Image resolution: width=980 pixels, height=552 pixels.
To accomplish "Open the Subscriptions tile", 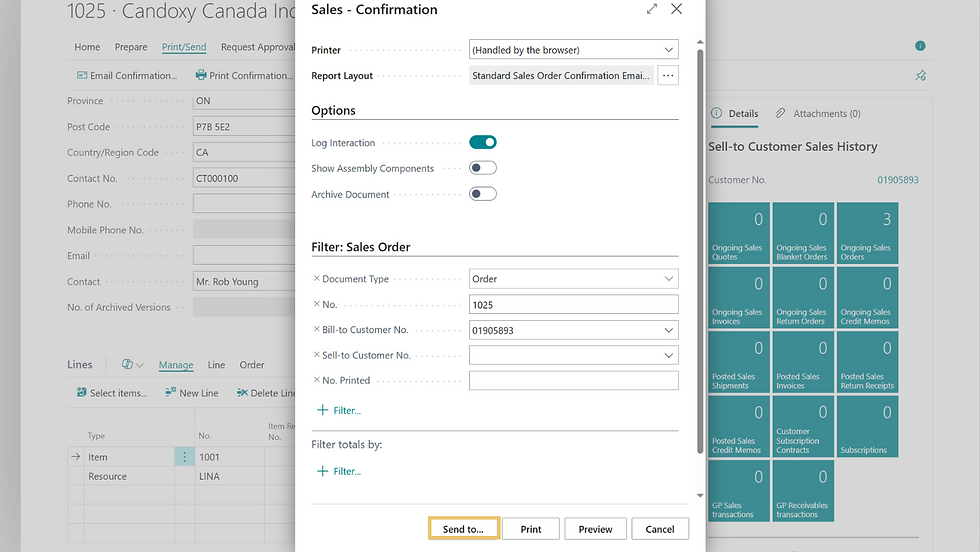I will click(868, 426).
